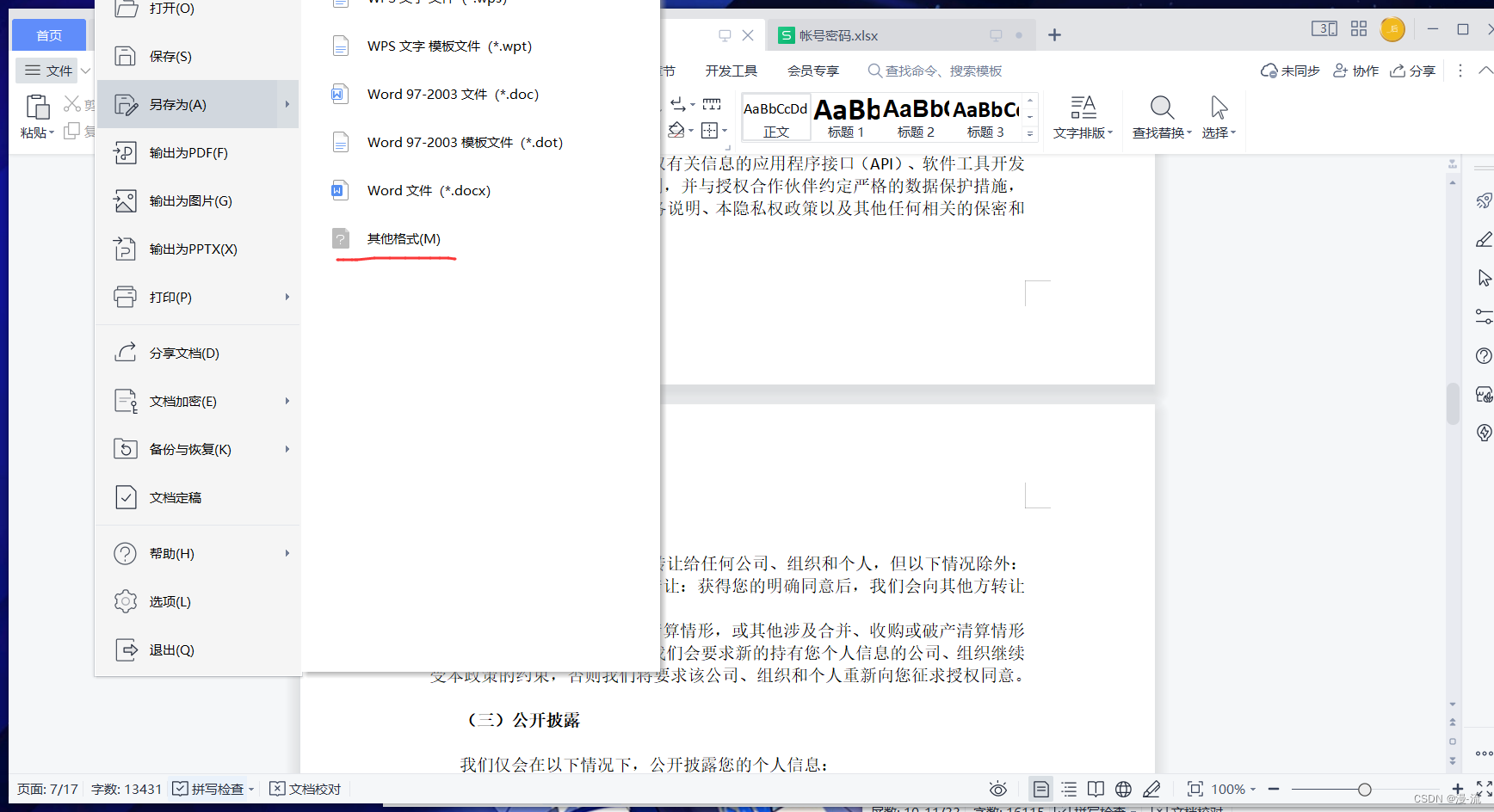Click the zoom in plus button
1494x812 pixels.
point(1458,789)
